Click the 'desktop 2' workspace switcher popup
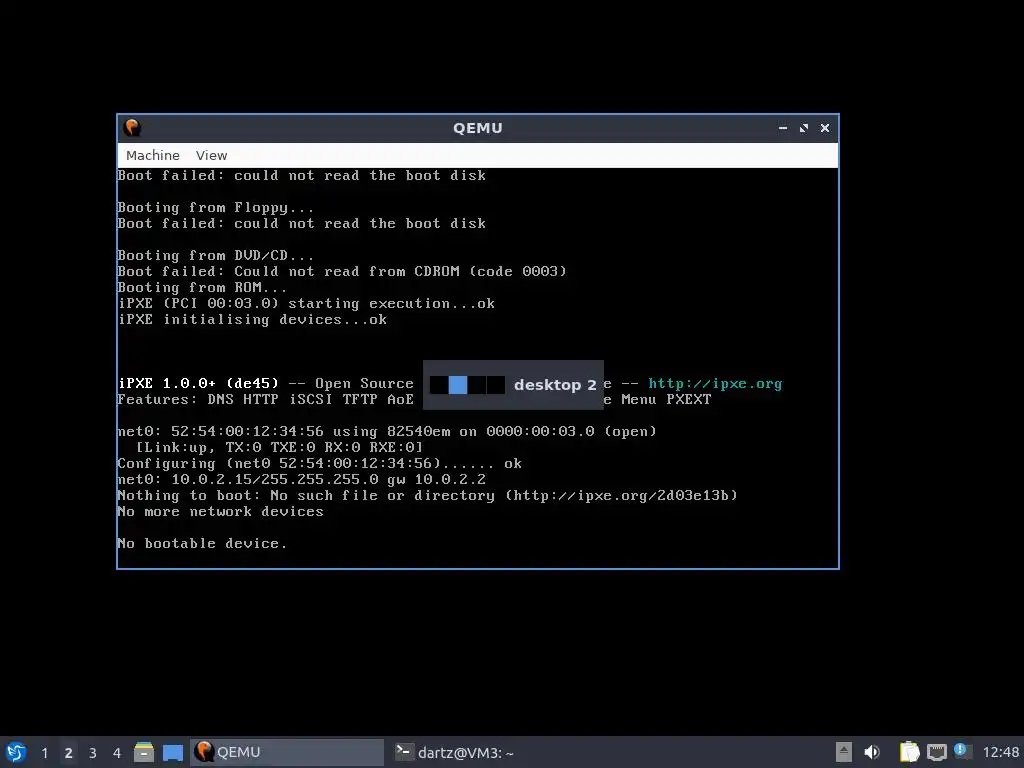1024x768 pixels. click(513, 385)
